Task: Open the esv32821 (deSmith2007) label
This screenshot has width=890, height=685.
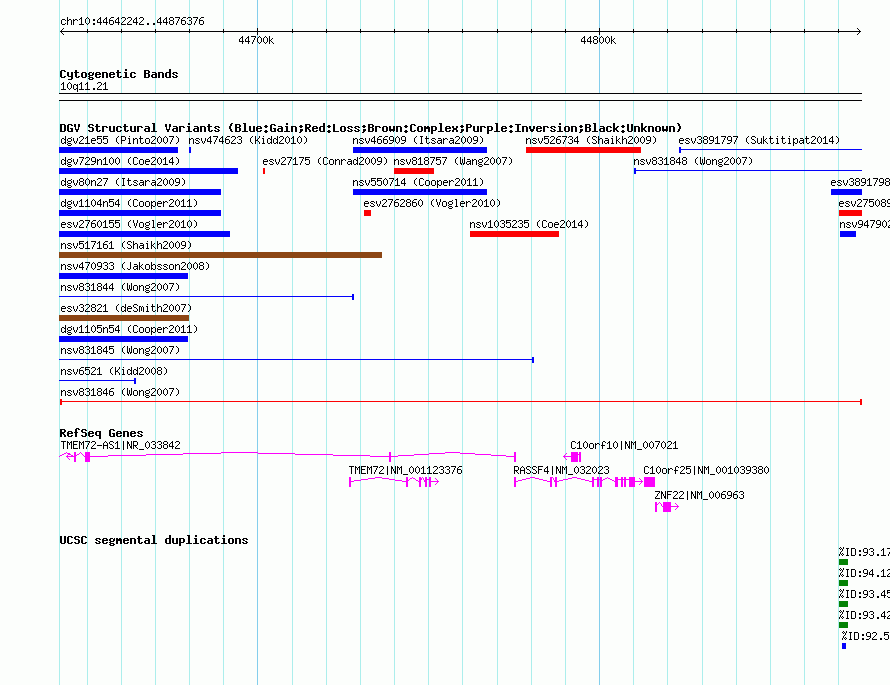Action: [126, 308]
